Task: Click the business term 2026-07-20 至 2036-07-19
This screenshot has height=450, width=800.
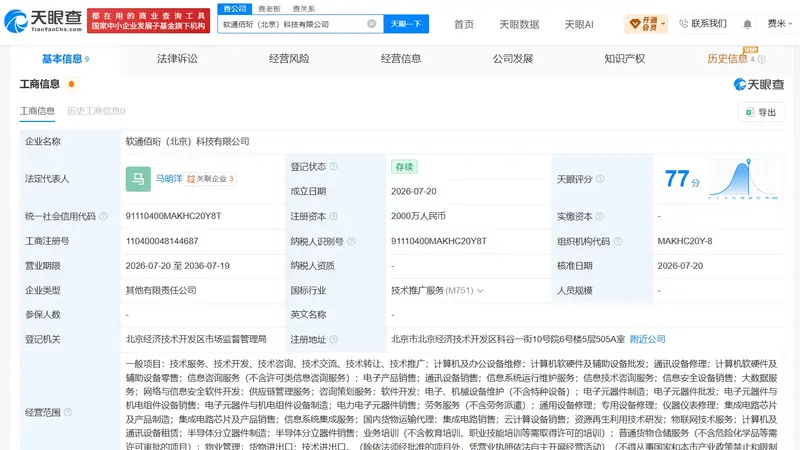Action: [178, 266]
